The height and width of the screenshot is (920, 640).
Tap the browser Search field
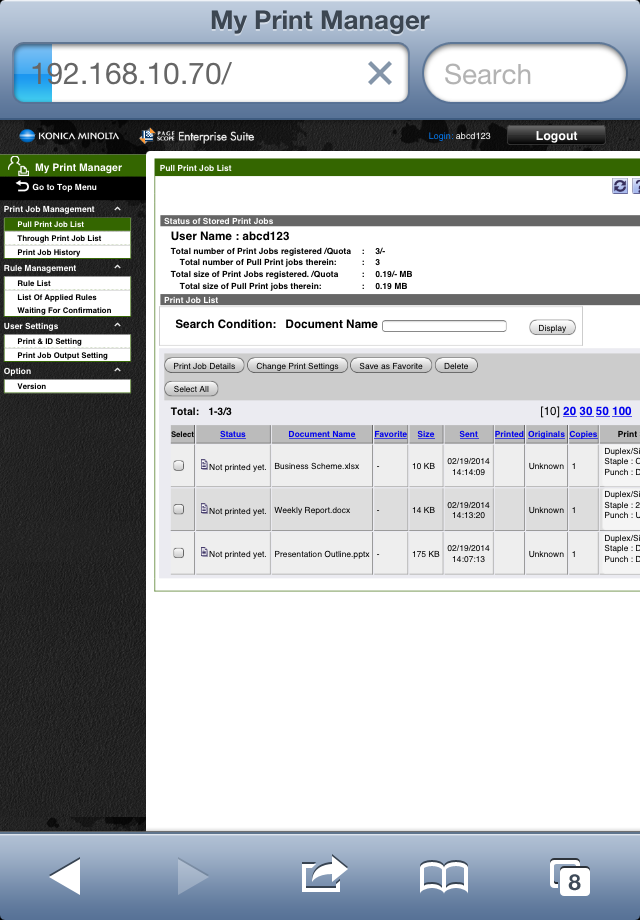(524, 73)
